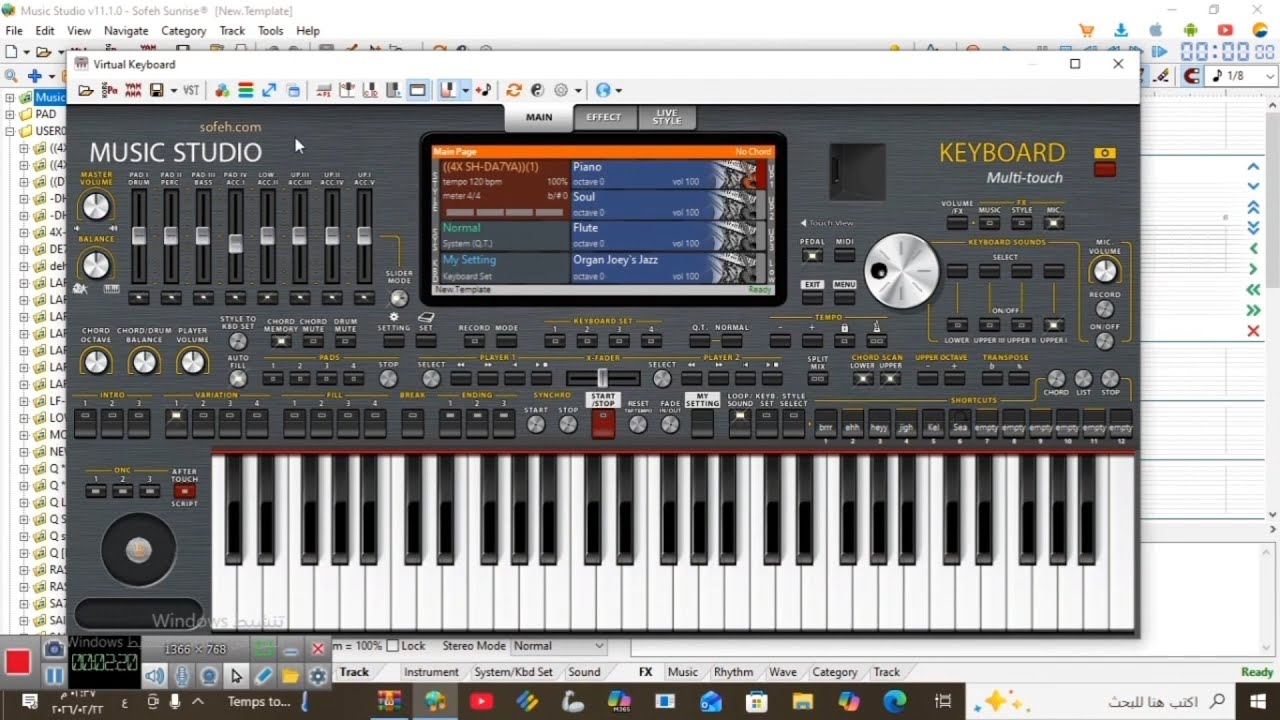Click the open folder icon in Virtual Keyboard toolbar
The width and height of the screenshot is (1280, 720).
coord(86,91)
